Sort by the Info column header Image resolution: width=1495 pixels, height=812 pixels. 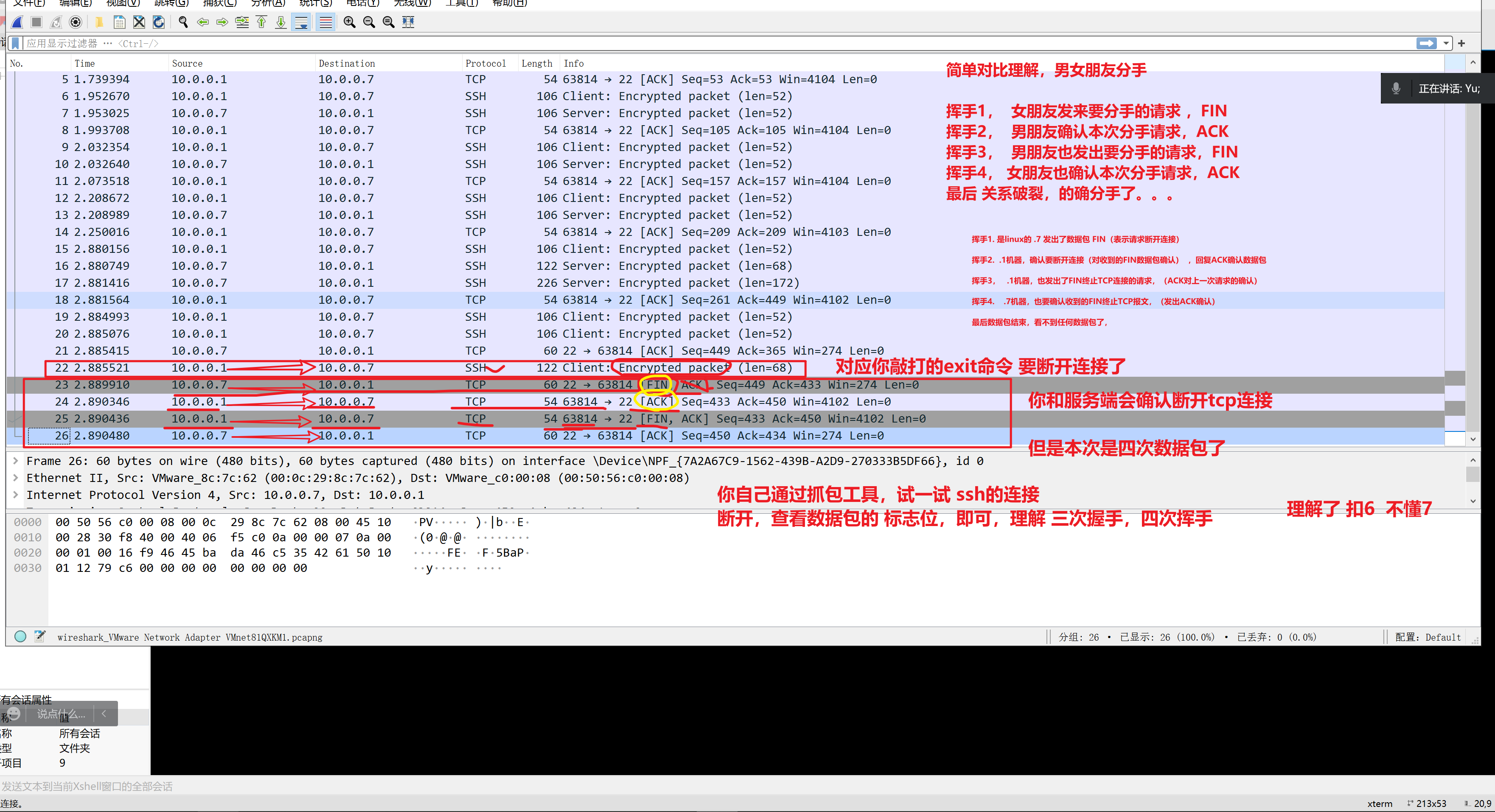[x=1002, y=63]
